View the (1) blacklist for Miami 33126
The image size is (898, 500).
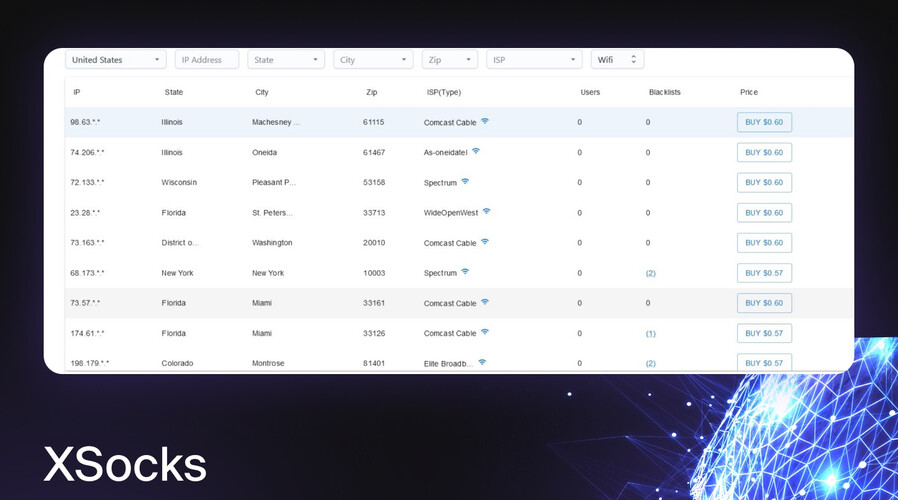point(650,333)
